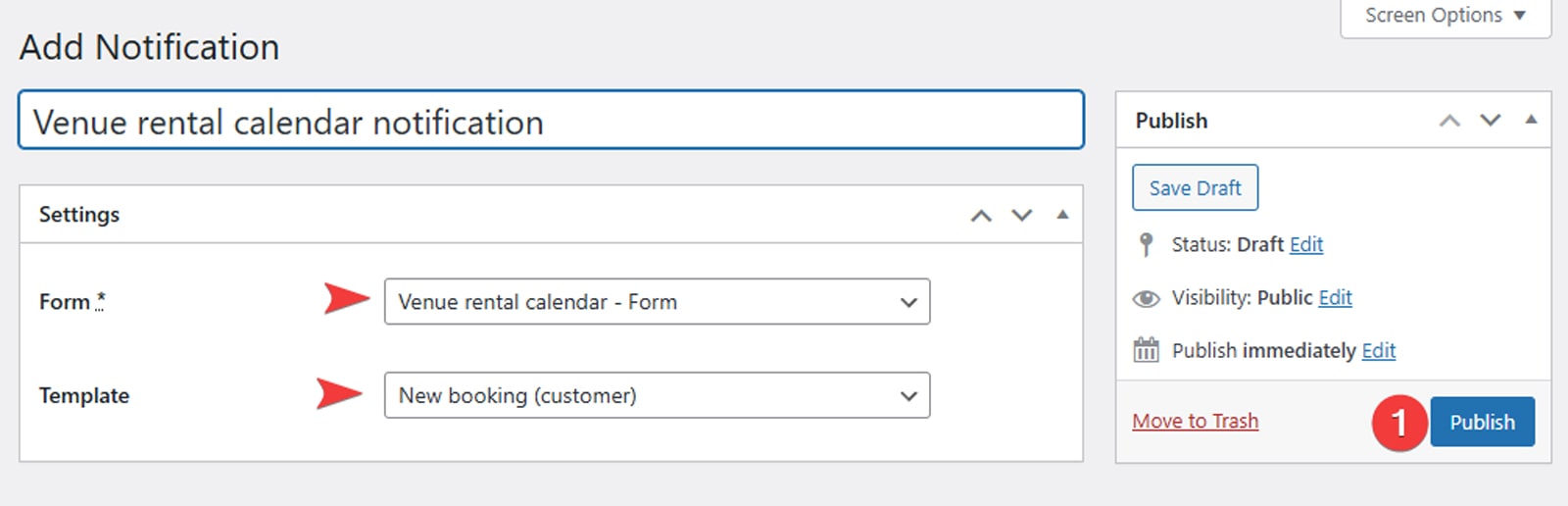The height and width of the screenshot is (506, 1568).
Task: Collapse the Publish panel toggle triangle
Action: click(x=1531, y=120)
